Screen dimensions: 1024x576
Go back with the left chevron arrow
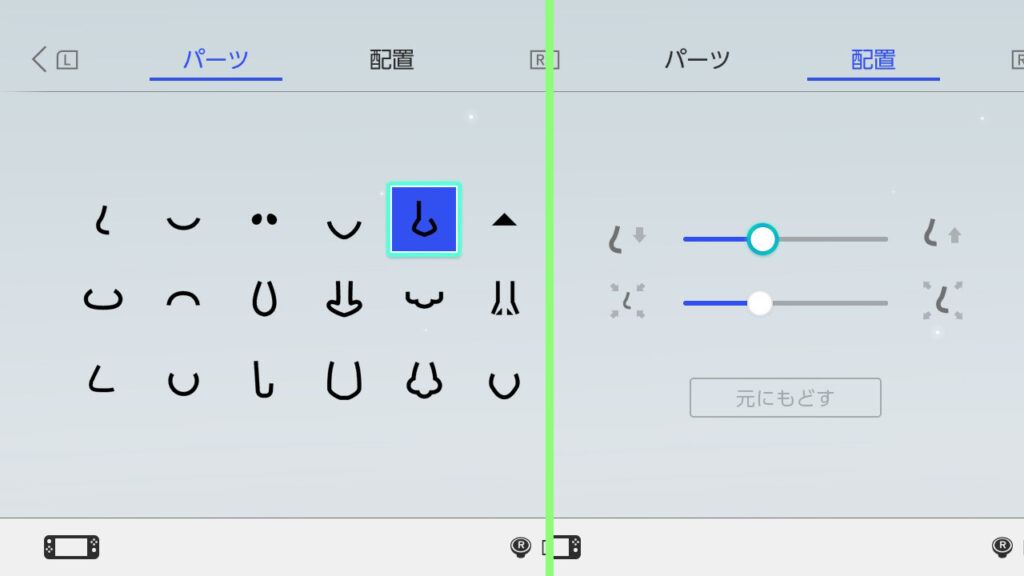pyautogui.click(x=39, y=59)
